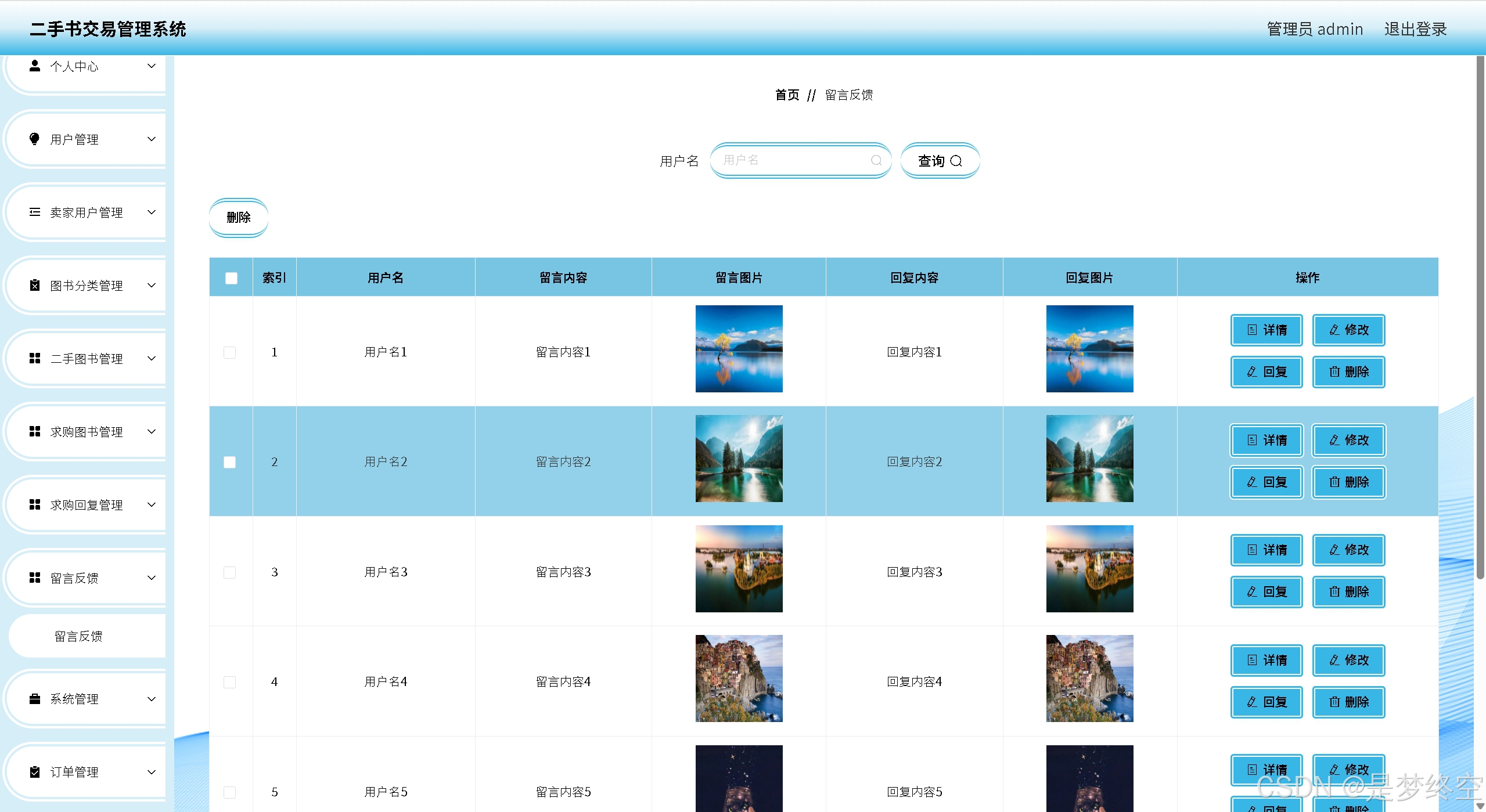This screenshot has width=1486, height=812.
Task: Click 修改 for row 用户名2
Action: (x=1348, y=440)
